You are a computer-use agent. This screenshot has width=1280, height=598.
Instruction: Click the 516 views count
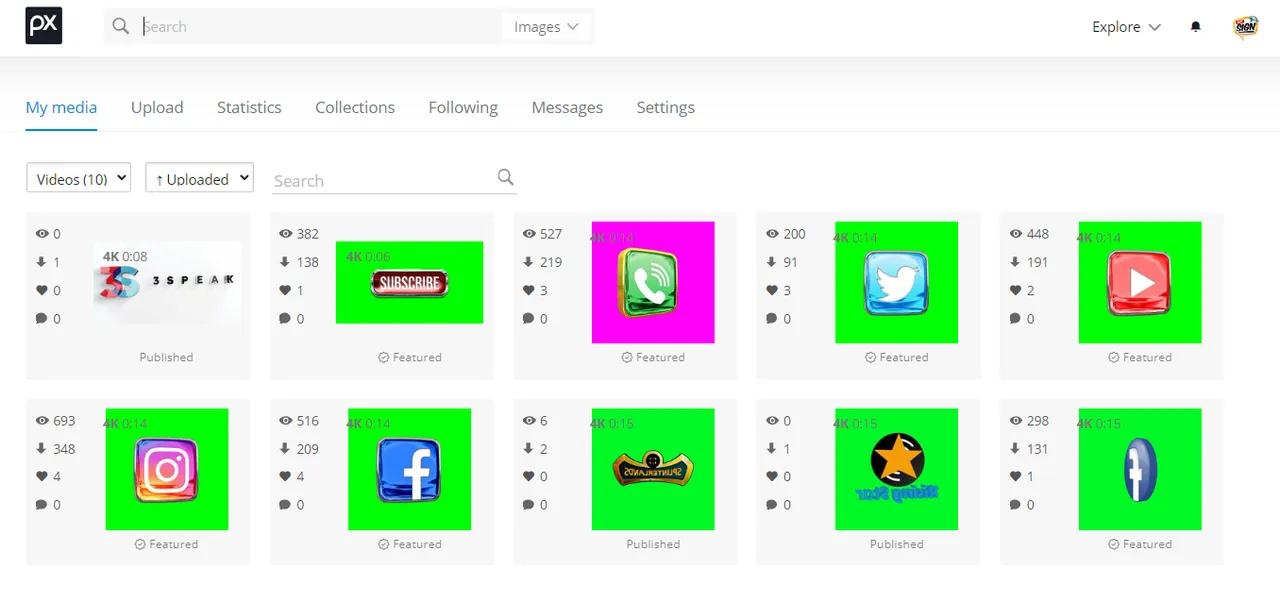click(308, 421)
